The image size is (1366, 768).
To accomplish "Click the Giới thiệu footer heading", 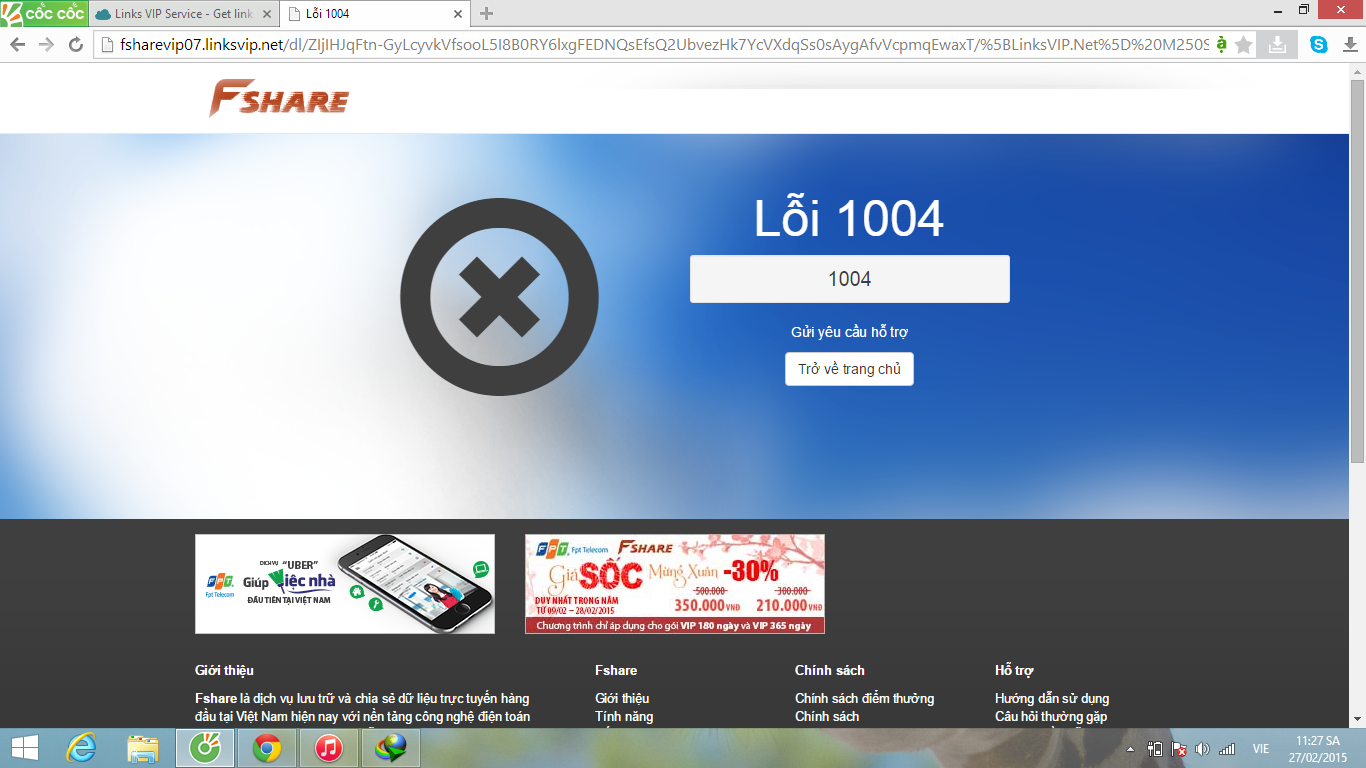I will pyautogui.click(x=224, y=670).
